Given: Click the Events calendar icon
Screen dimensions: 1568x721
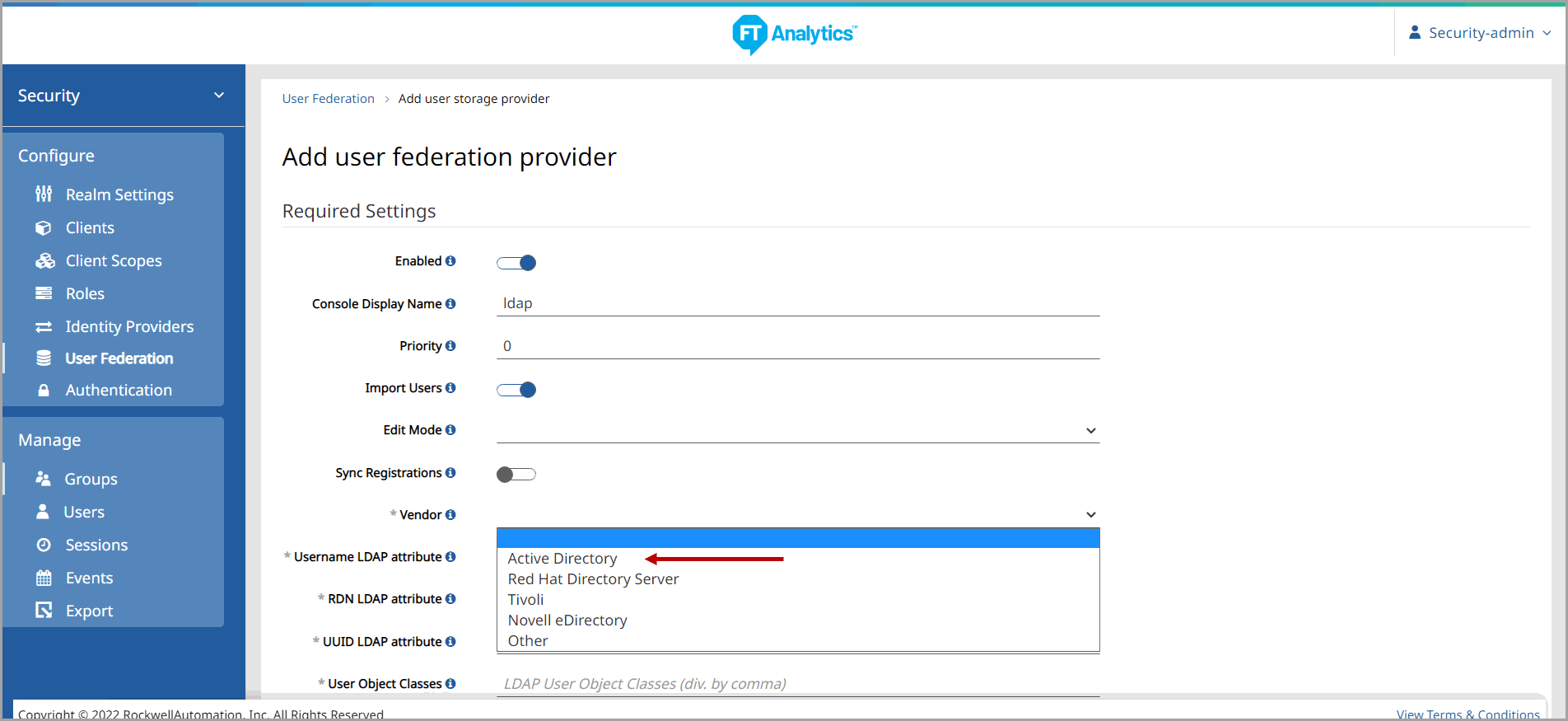Looking at the screenshot, I should [44, 578].
